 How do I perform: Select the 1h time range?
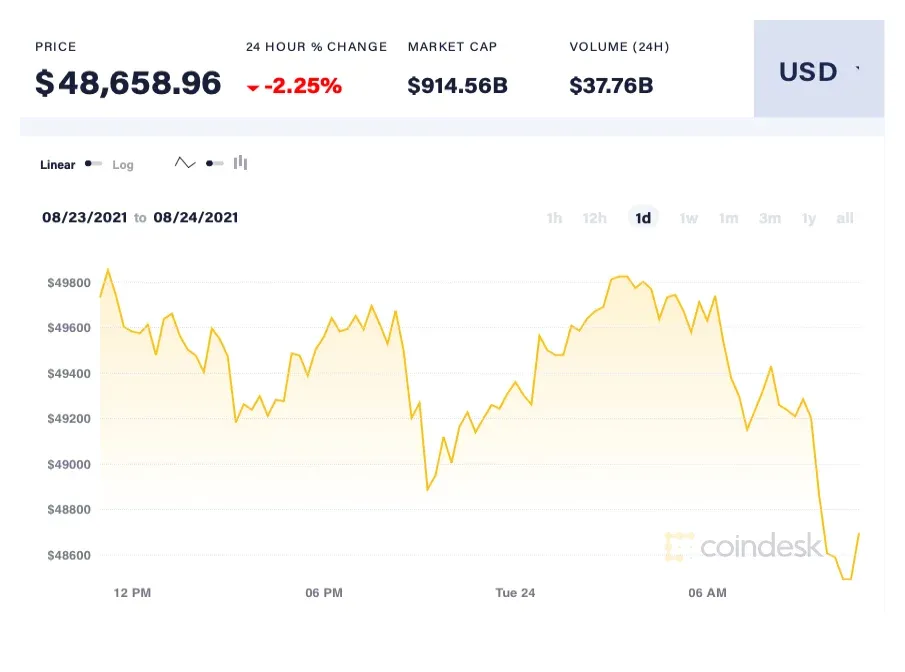pos(554,218)
